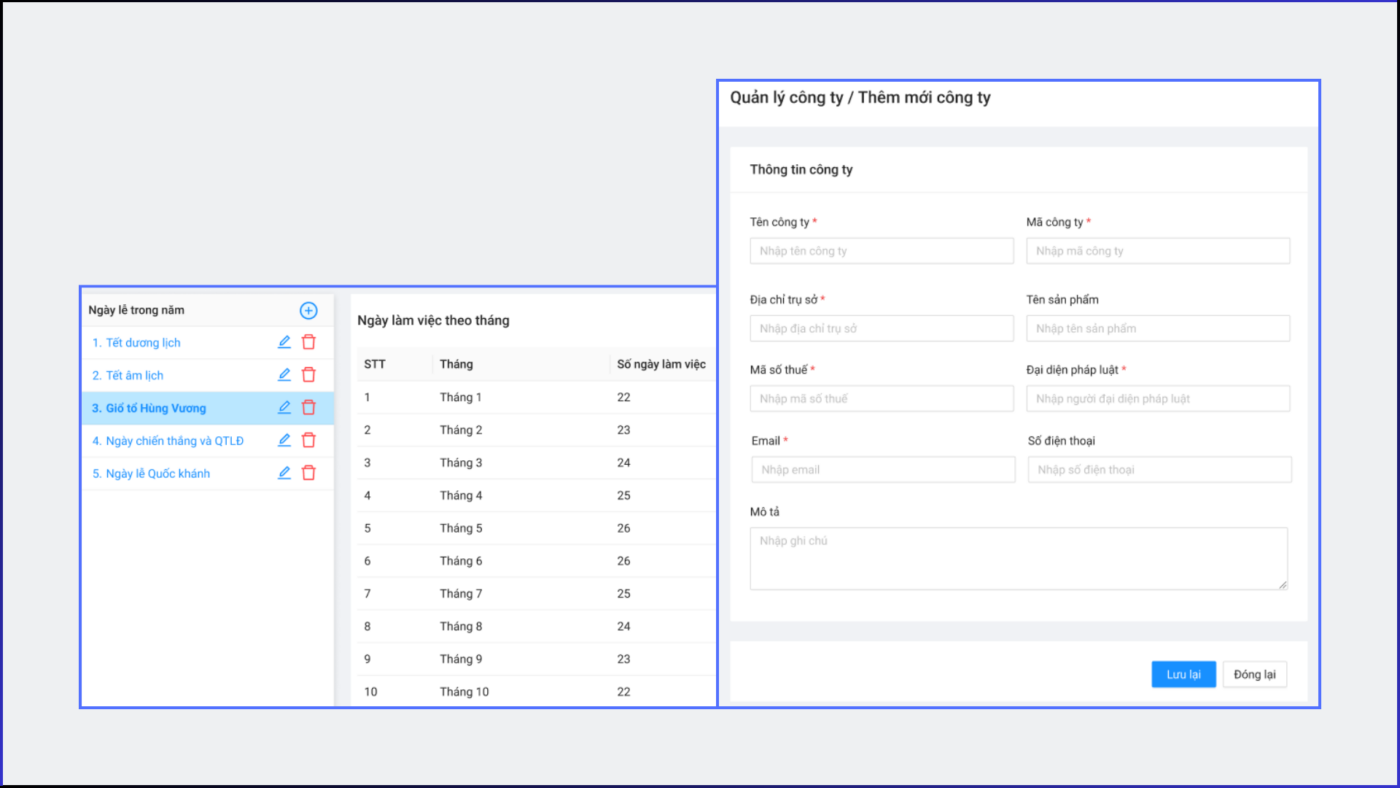Select the Tháng 6 table row
Viewport: 1400px width, 788px height.
point(537,561)
